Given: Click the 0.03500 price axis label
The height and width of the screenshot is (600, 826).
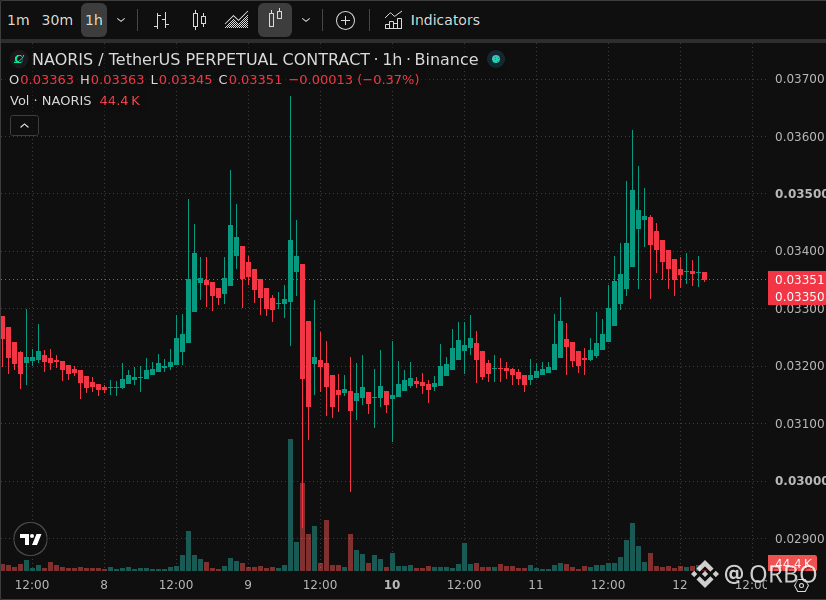Looking at the screenshot, I should click(x=800, y=194).
